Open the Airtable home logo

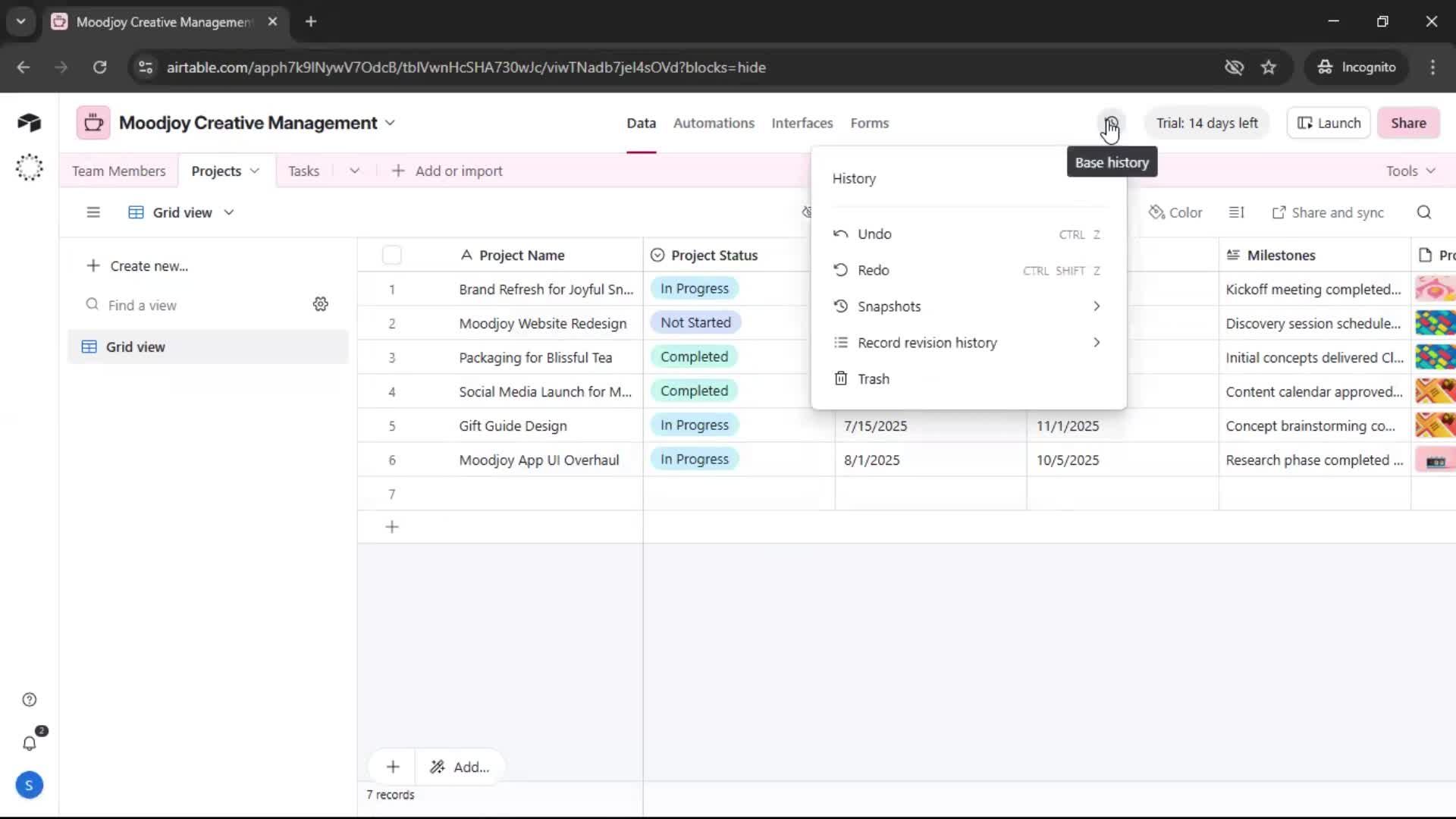tap(29, 123)
